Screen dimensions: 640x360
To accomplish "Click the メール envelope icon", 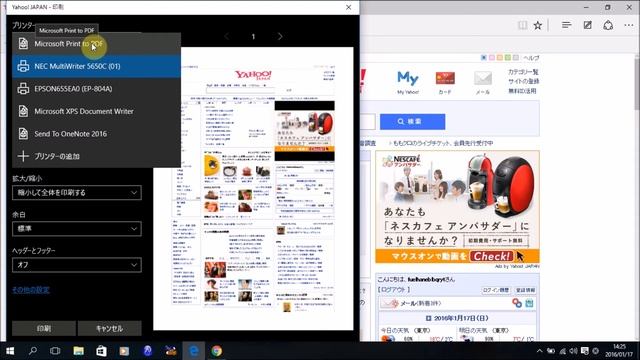I will pos(482,82).
